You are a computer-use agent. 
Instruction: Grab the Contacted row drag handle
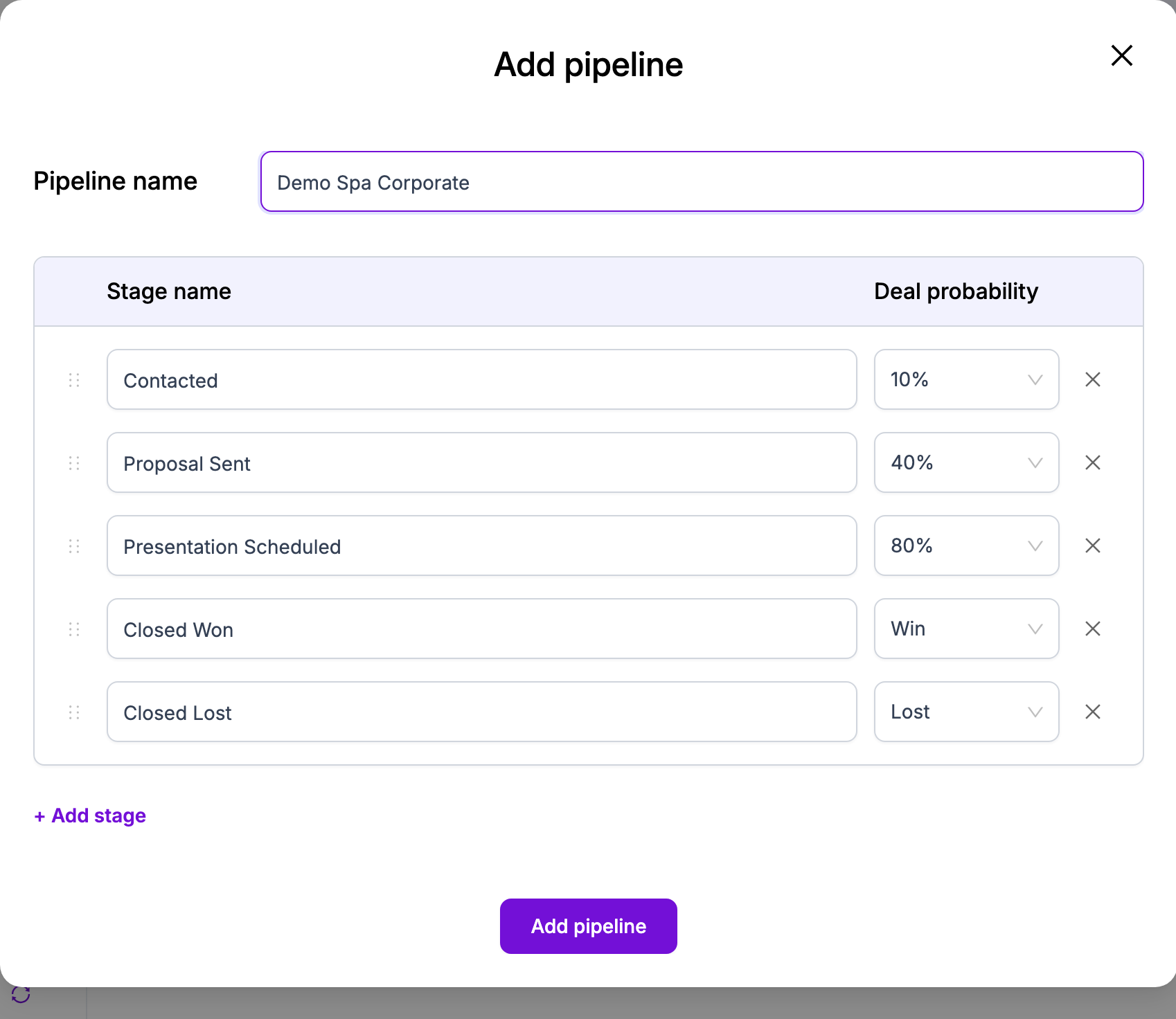point(74,380)
